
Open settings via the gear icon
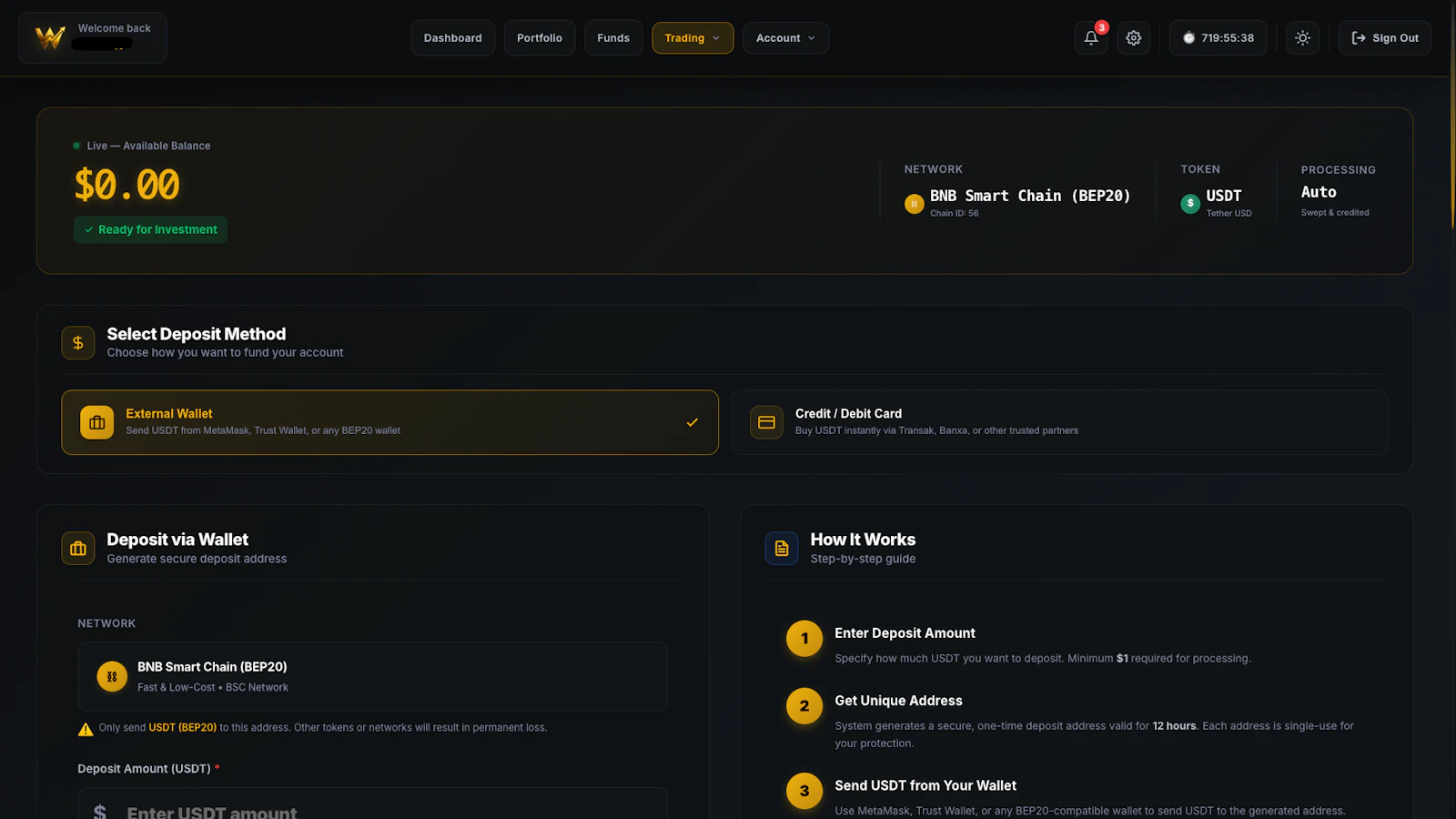(1134, 38)
